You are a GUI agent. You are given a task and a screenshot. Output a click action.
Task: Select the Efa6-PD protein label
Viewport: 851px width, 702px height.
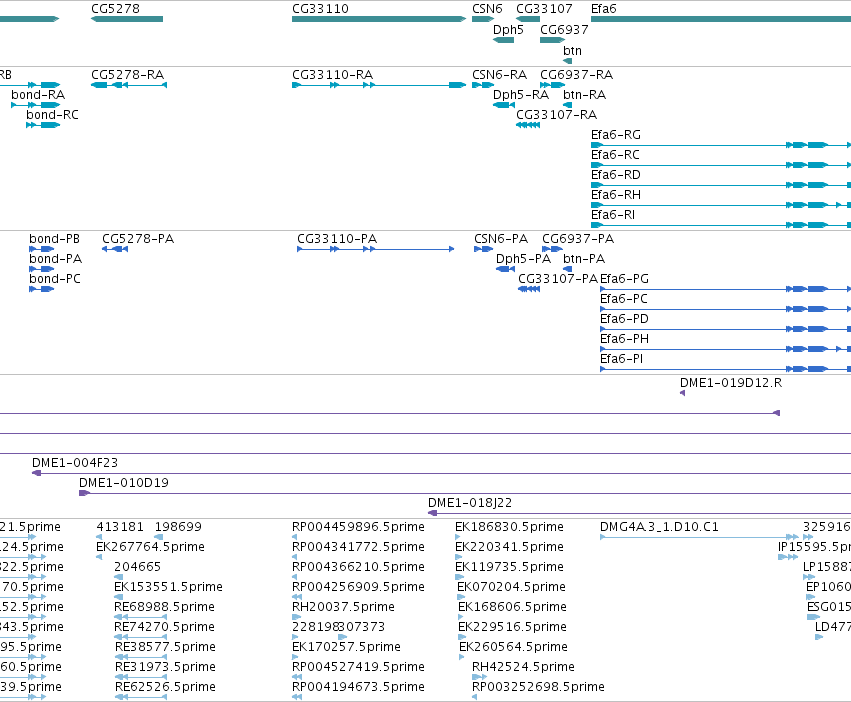tap(624, 319)
